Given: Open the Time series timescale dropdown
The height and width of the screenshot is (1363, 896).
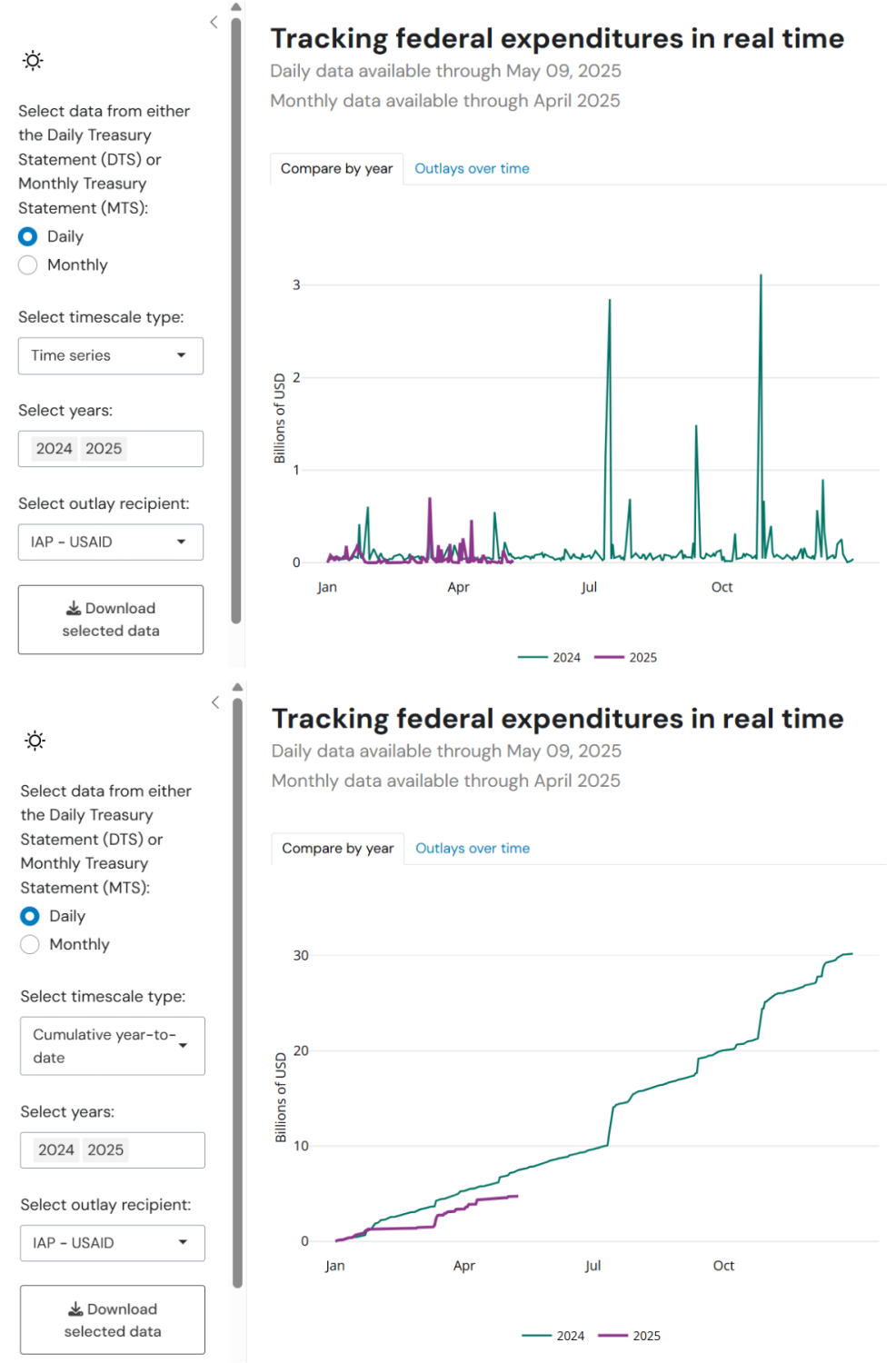Looking at the screenshot, I should coord(111,356).
